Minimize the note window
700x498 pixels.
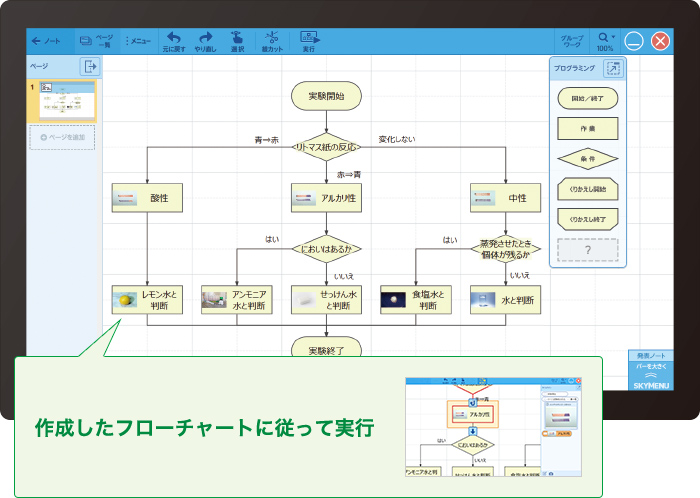(x=633, y=42)
